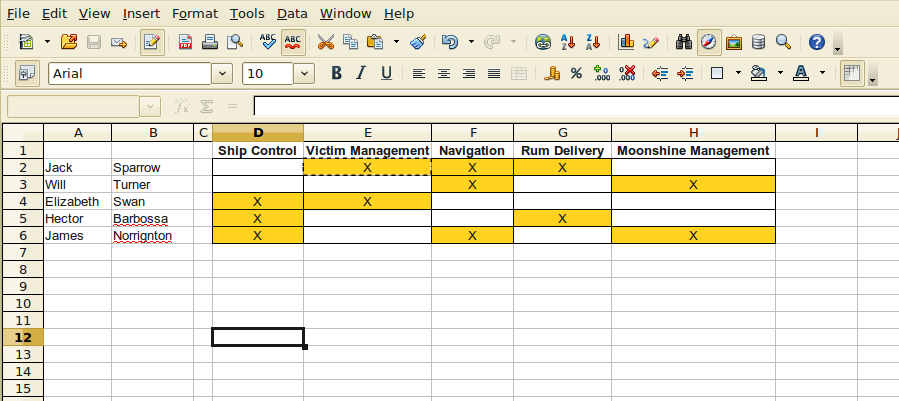Open the Styles and Formatting icon
899x401 pixels.
(27, 73)
